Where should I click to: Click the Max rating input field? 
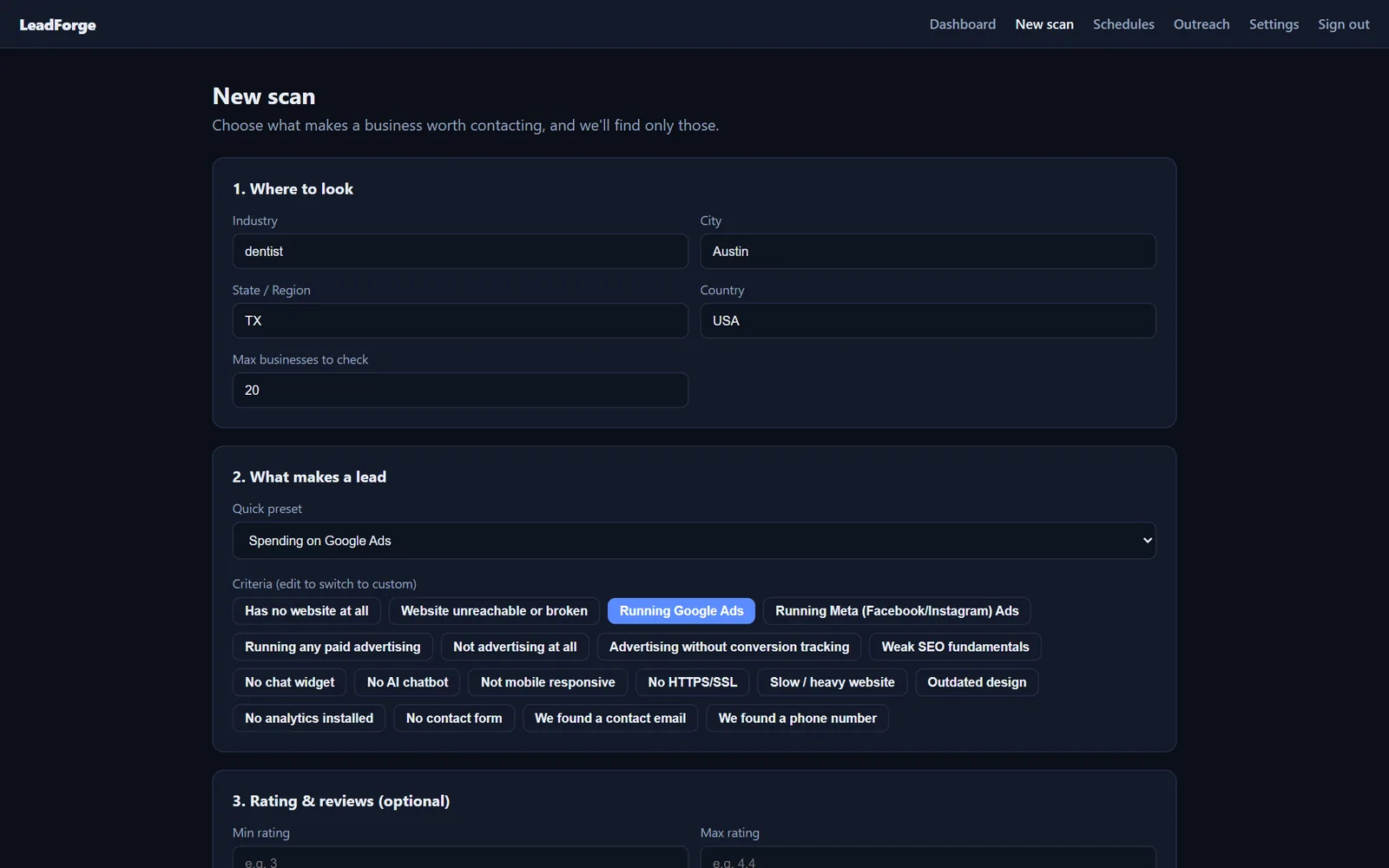click(x=927, y=858)
